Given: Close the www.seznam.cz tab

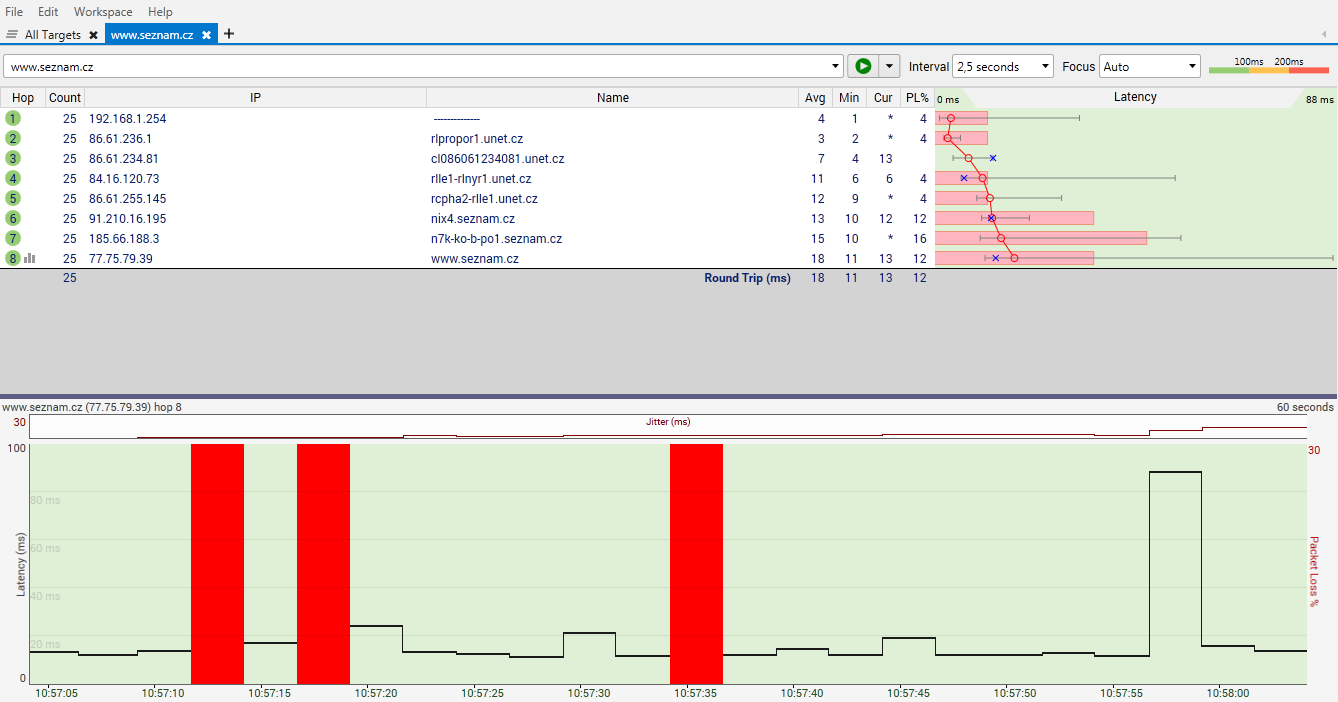Looking at the screenshot, I should (x=206, y=35).
